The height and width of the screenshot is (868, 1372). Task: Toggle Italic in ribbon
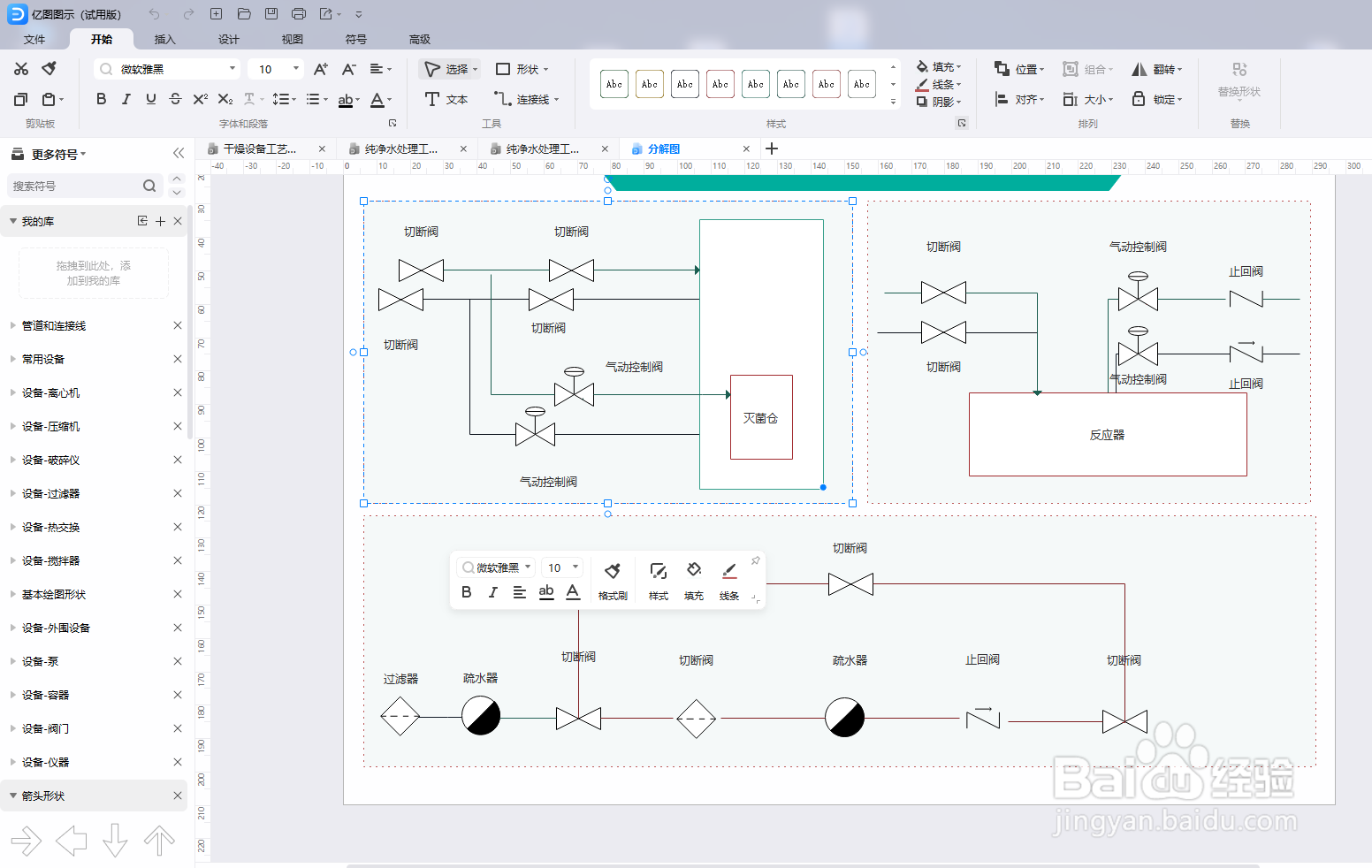tap(126, 99)
